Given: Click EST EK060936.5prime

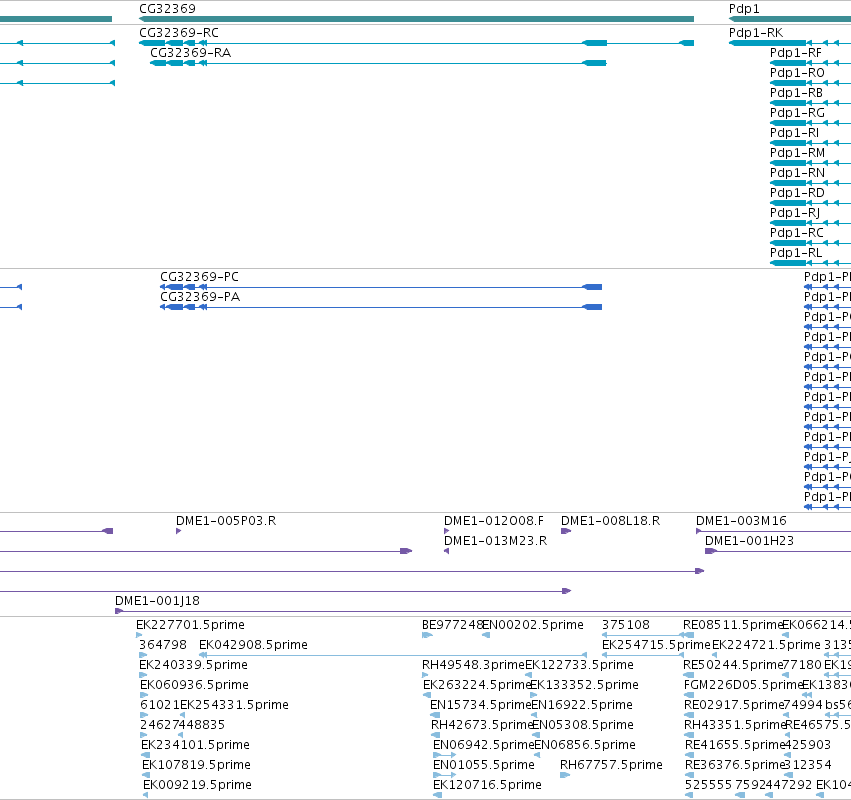Looking at the screenshot, I should tap(194, 685).
